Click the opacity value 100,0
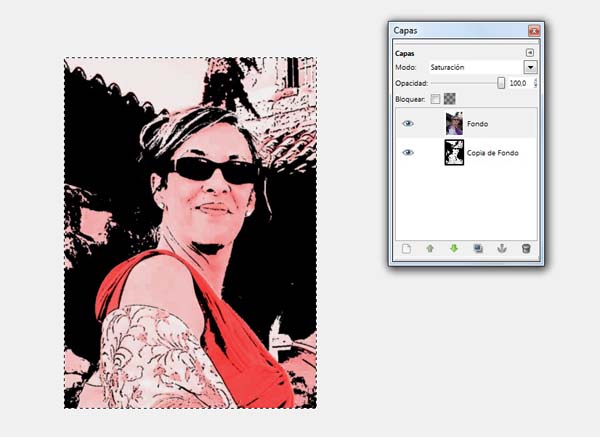600x437 pixels. [x=518, y=83]
